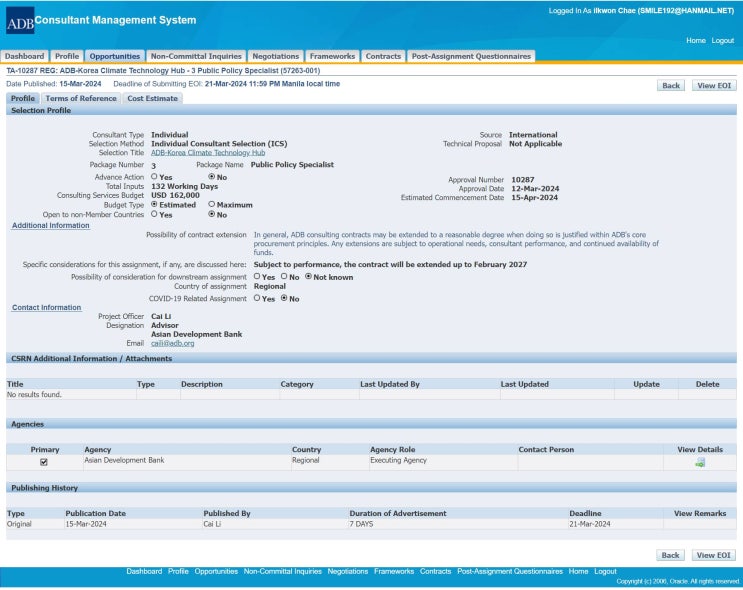Expand Additional Information section heading
This screenshot has width=743, height=590.
point(50,225)
